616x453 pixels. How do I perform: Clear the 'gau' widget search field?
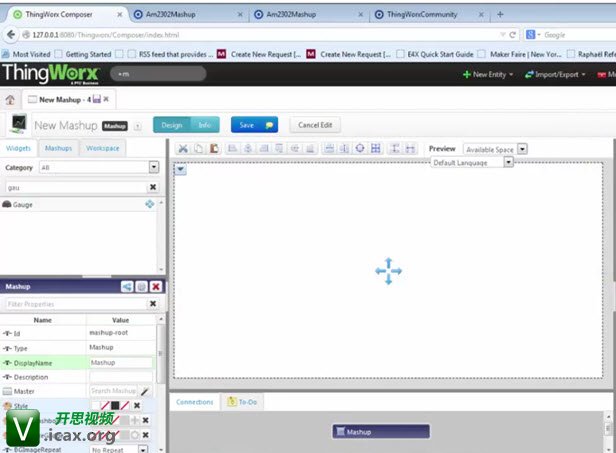tap(153, 187)
